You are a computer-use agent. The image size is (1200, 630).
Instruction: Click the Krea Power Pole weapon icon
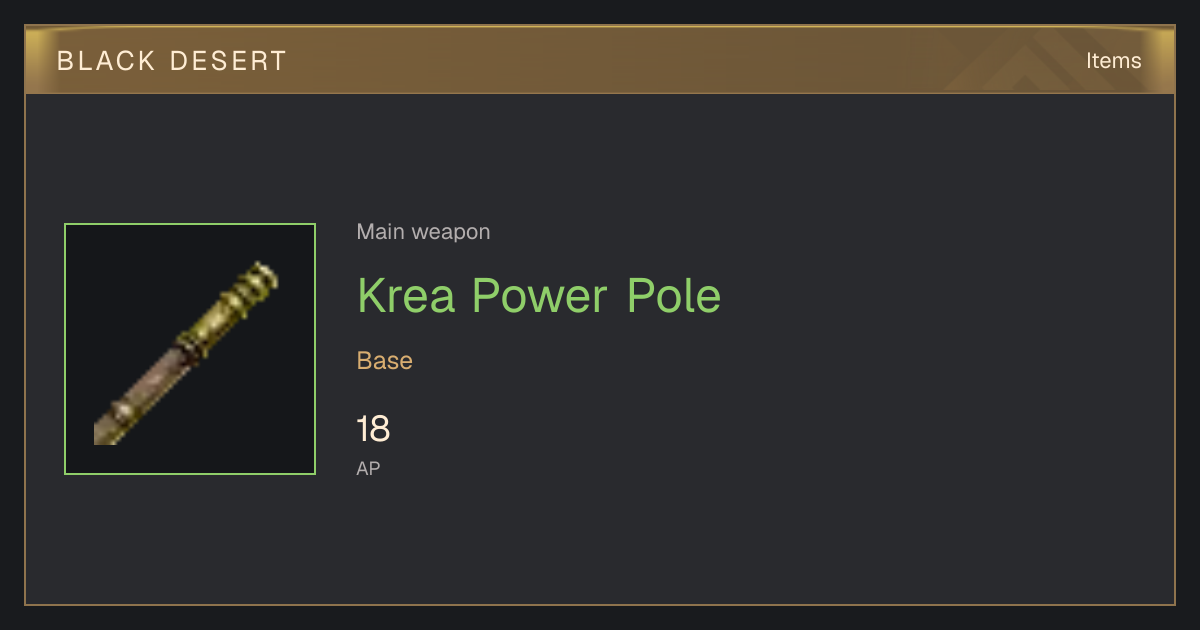[190, 349]
